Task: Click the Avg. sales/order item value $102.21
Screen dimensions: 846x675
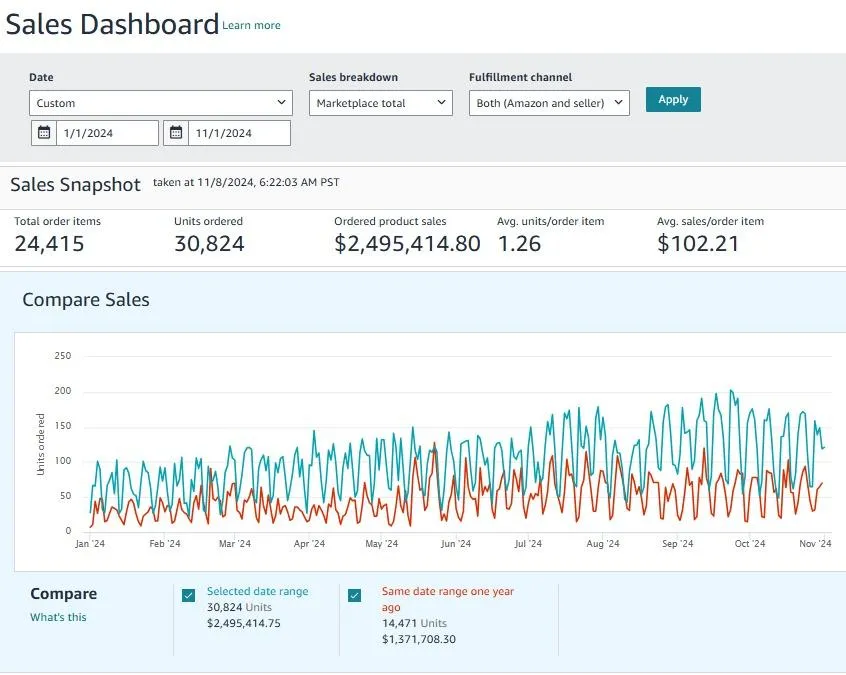Action: [x=698, y=244]
